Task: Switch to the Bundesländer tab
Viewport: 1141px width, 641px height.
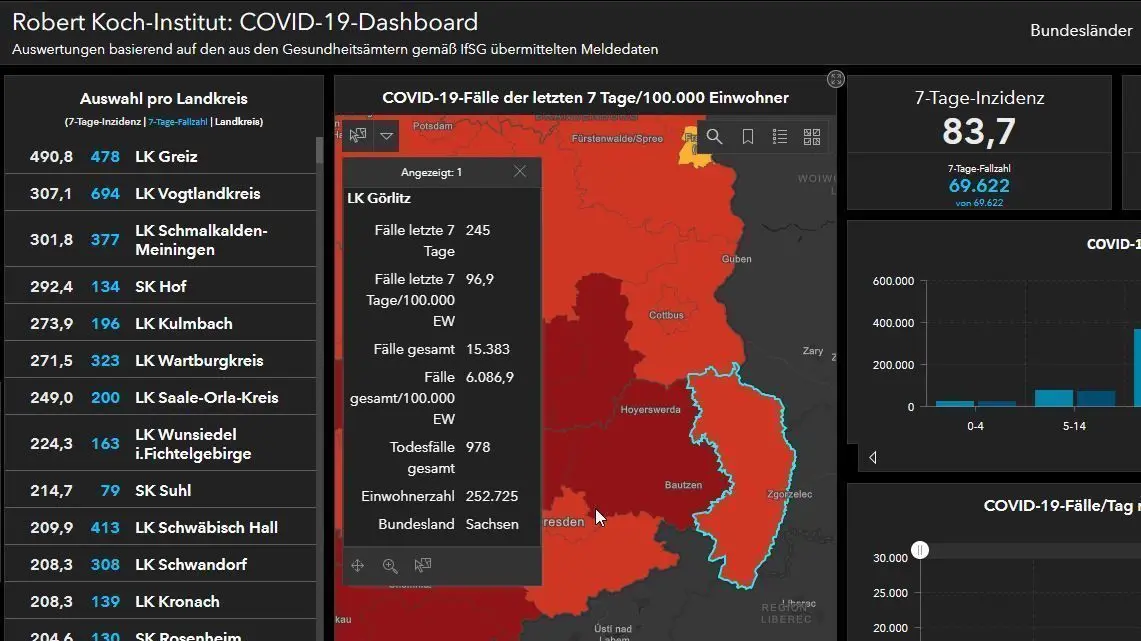Action: point(1081,31)
